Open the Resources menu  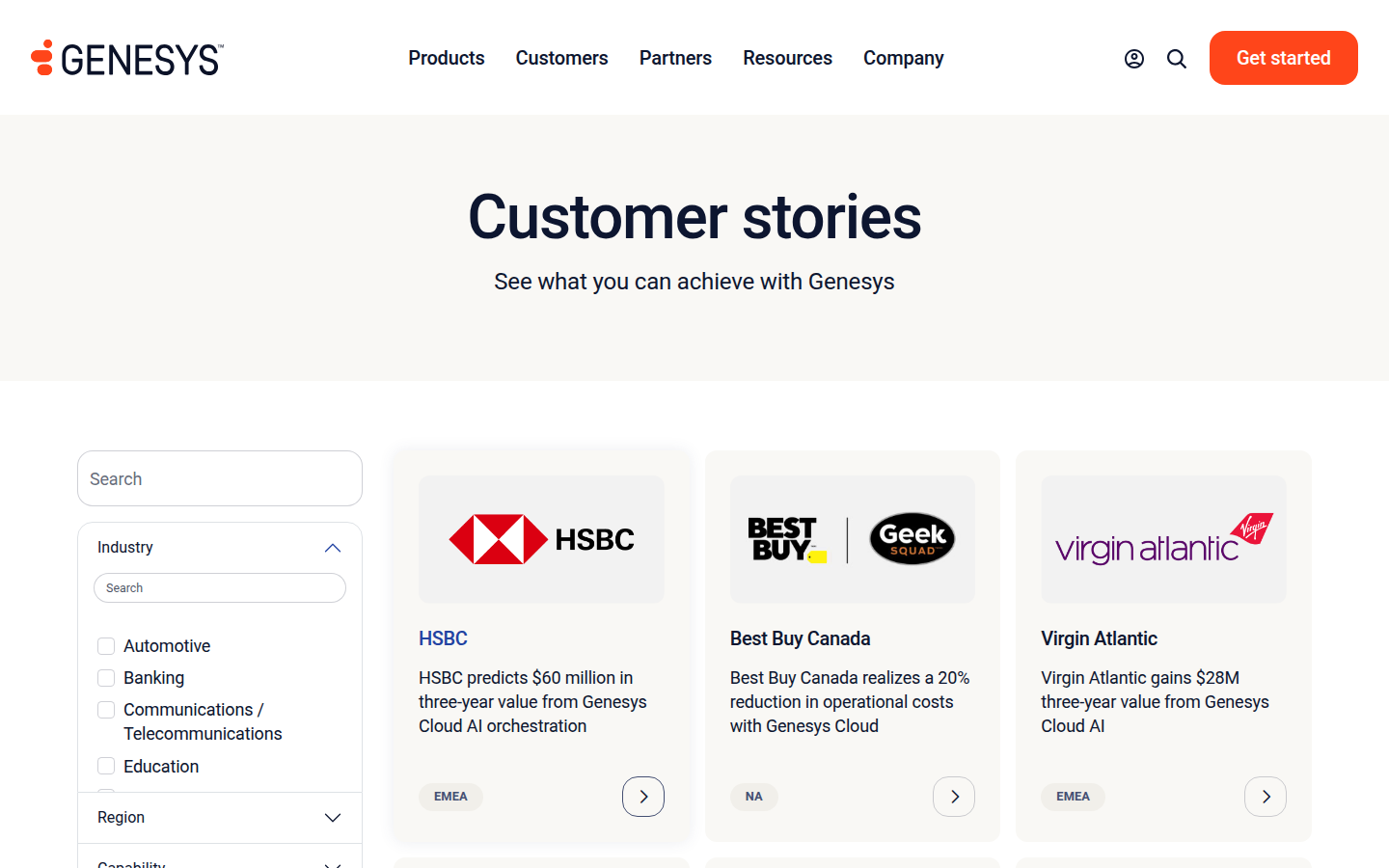(787, 58)
